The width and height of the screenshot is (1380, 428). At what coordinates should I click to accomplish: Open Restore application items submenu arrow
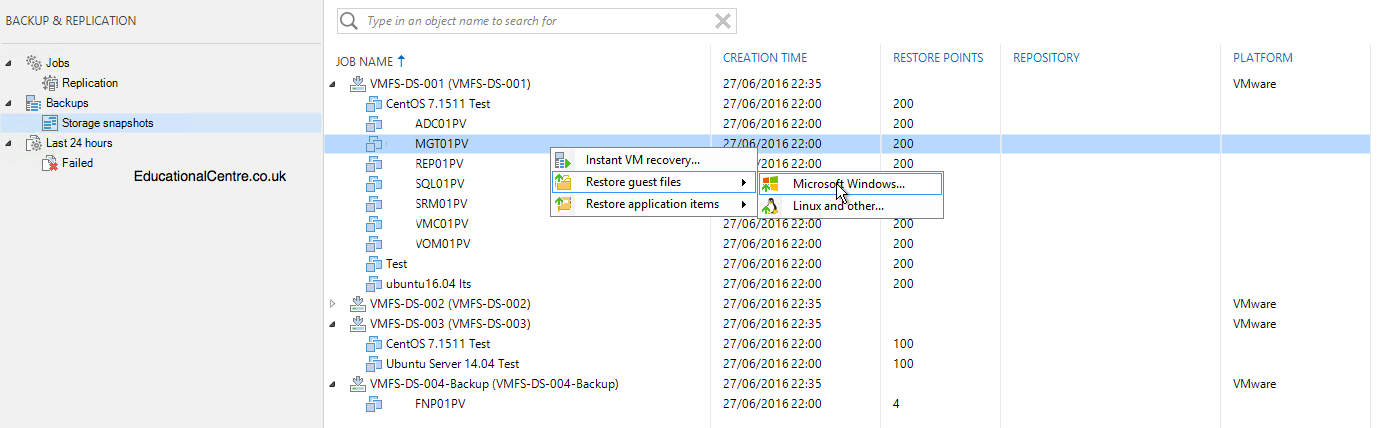pos(743,204)
